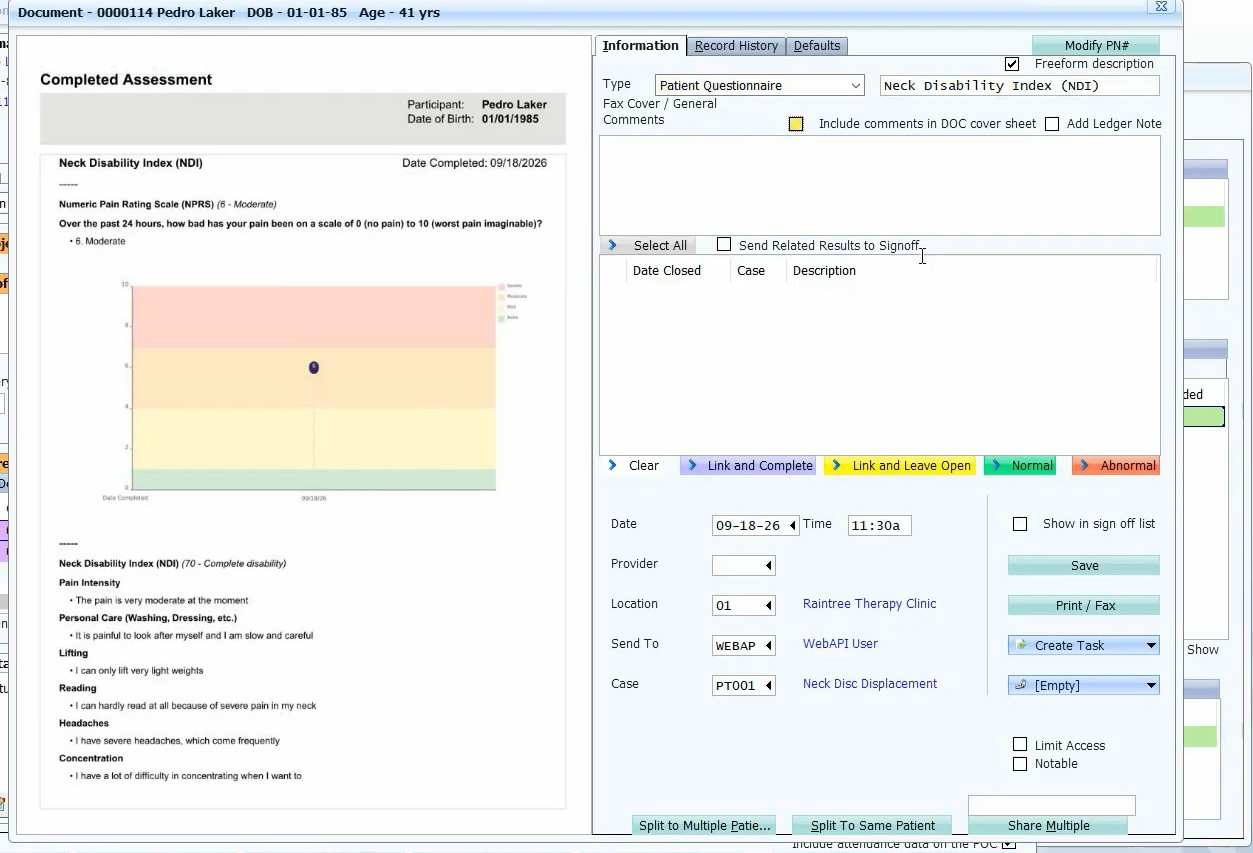Image resolution: width=1253 pixels, height=853 pixels.
Task: Click the Clear arrow icon
Action: click(x=614, y=465)
